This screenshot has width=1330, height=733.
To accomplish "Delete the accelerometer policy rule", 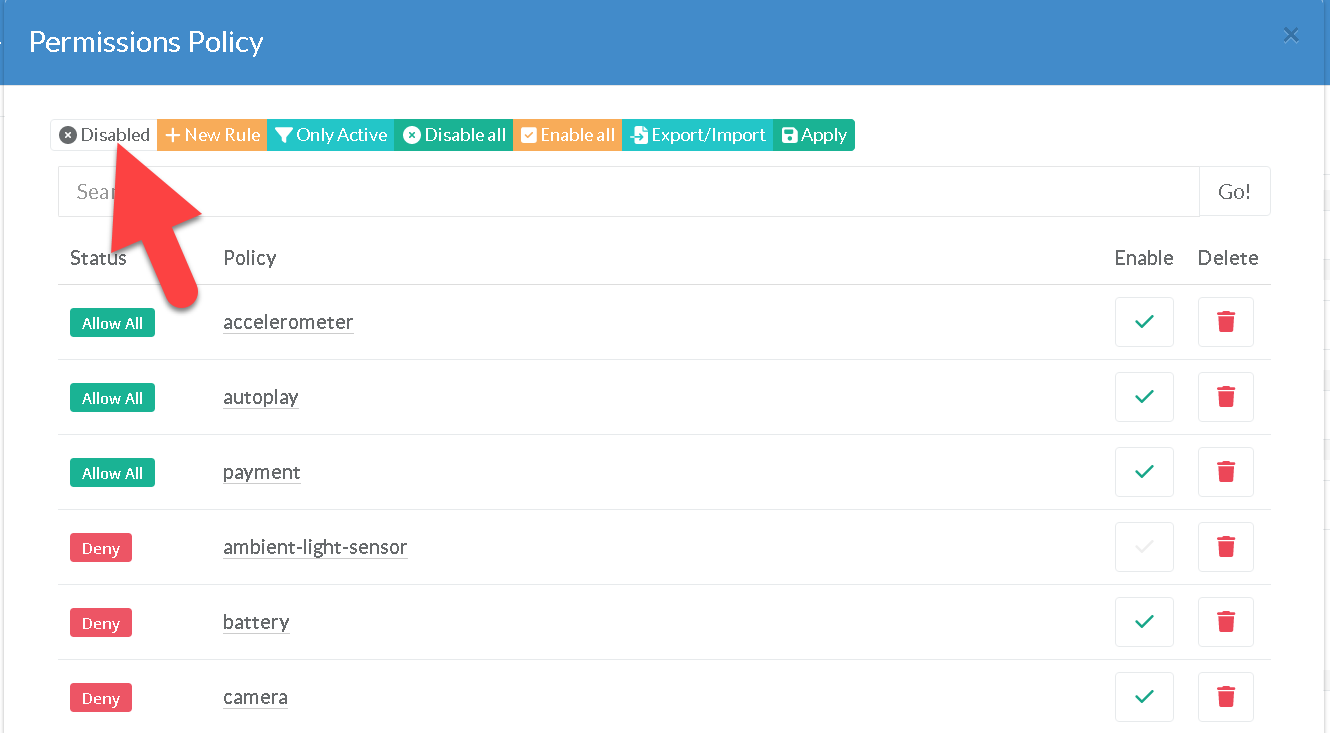I will pos(1225,322).
